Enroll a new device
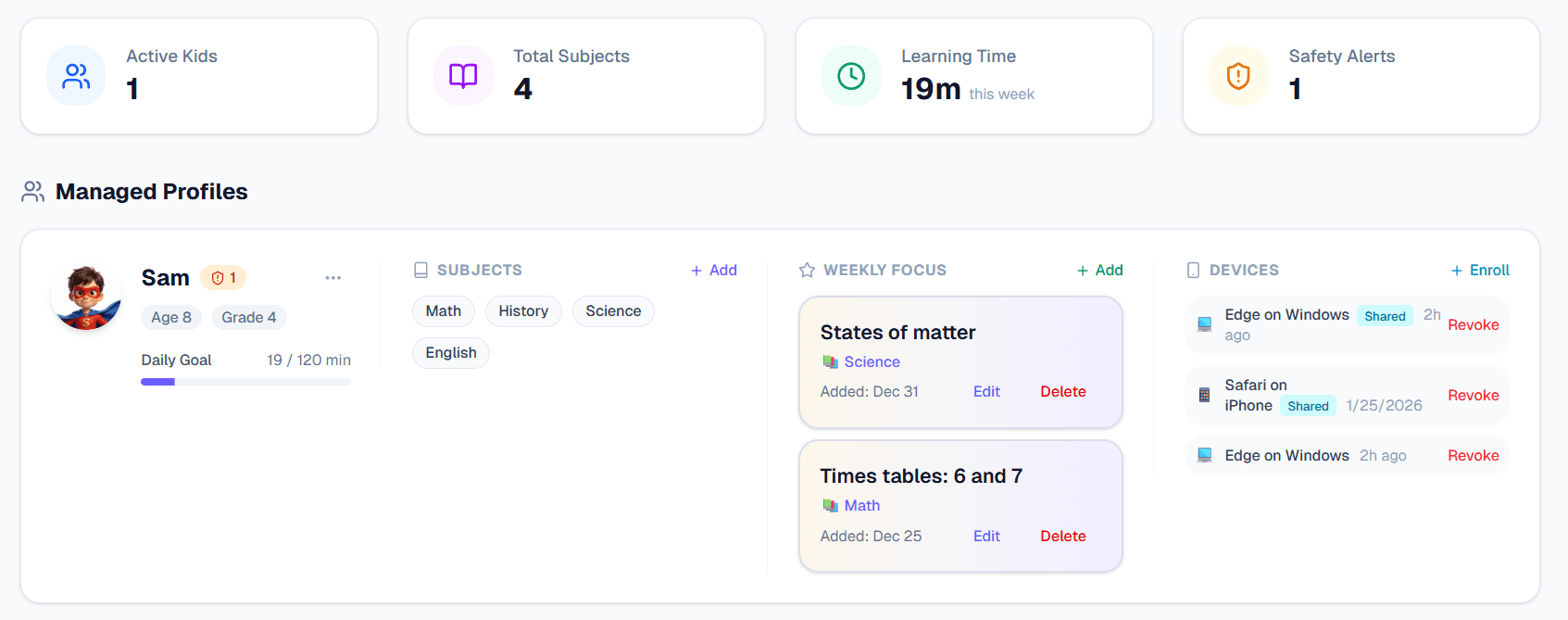This screenshot has height=620, width=1568. tap(1480, 271)
